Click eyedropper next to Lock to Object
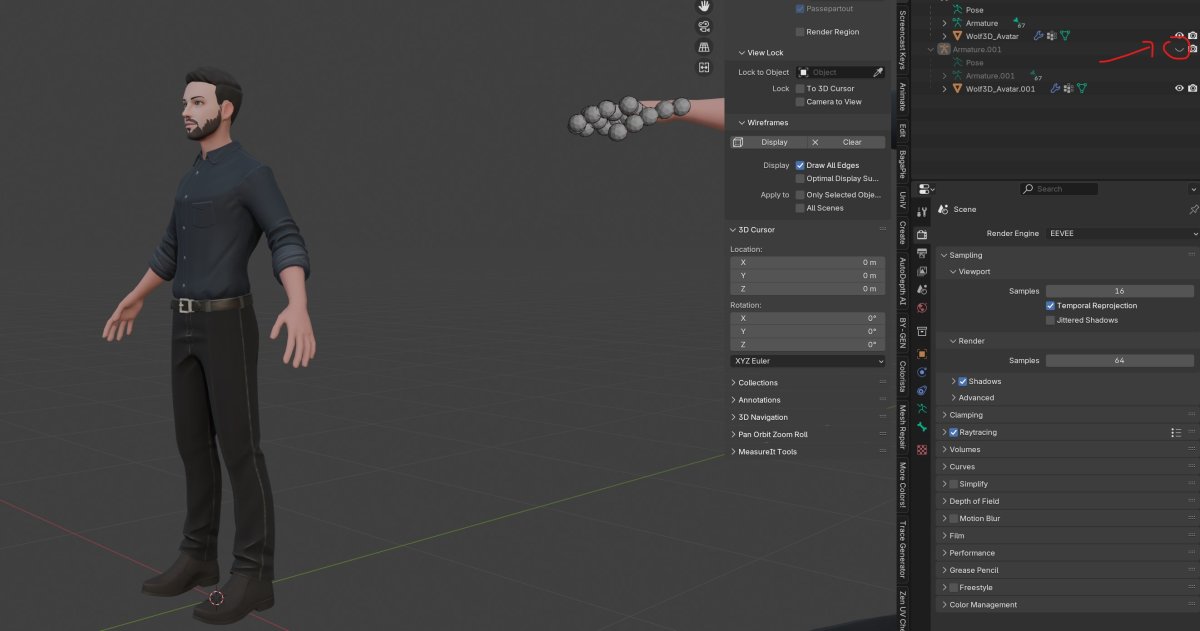Image resolution: width=1200 pixels, height=631 pixels. 878,72
